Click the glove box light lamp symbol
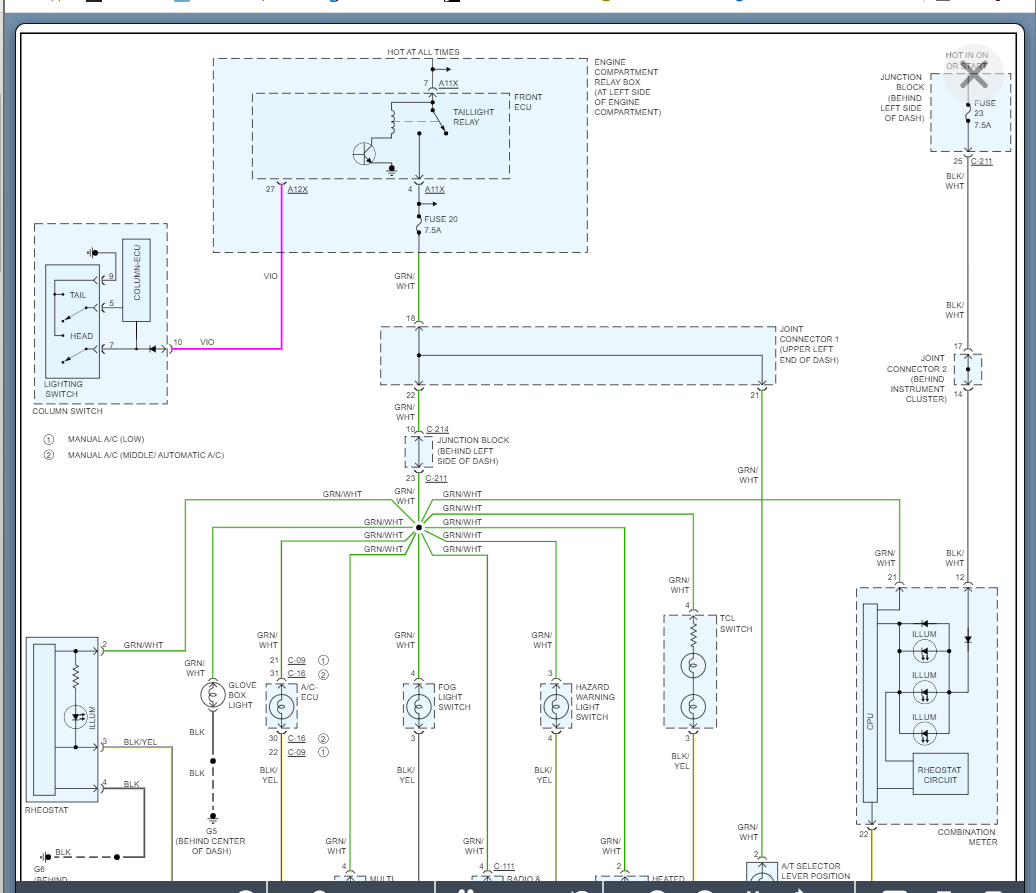The image size is (1036, 893). pos(212,695)
